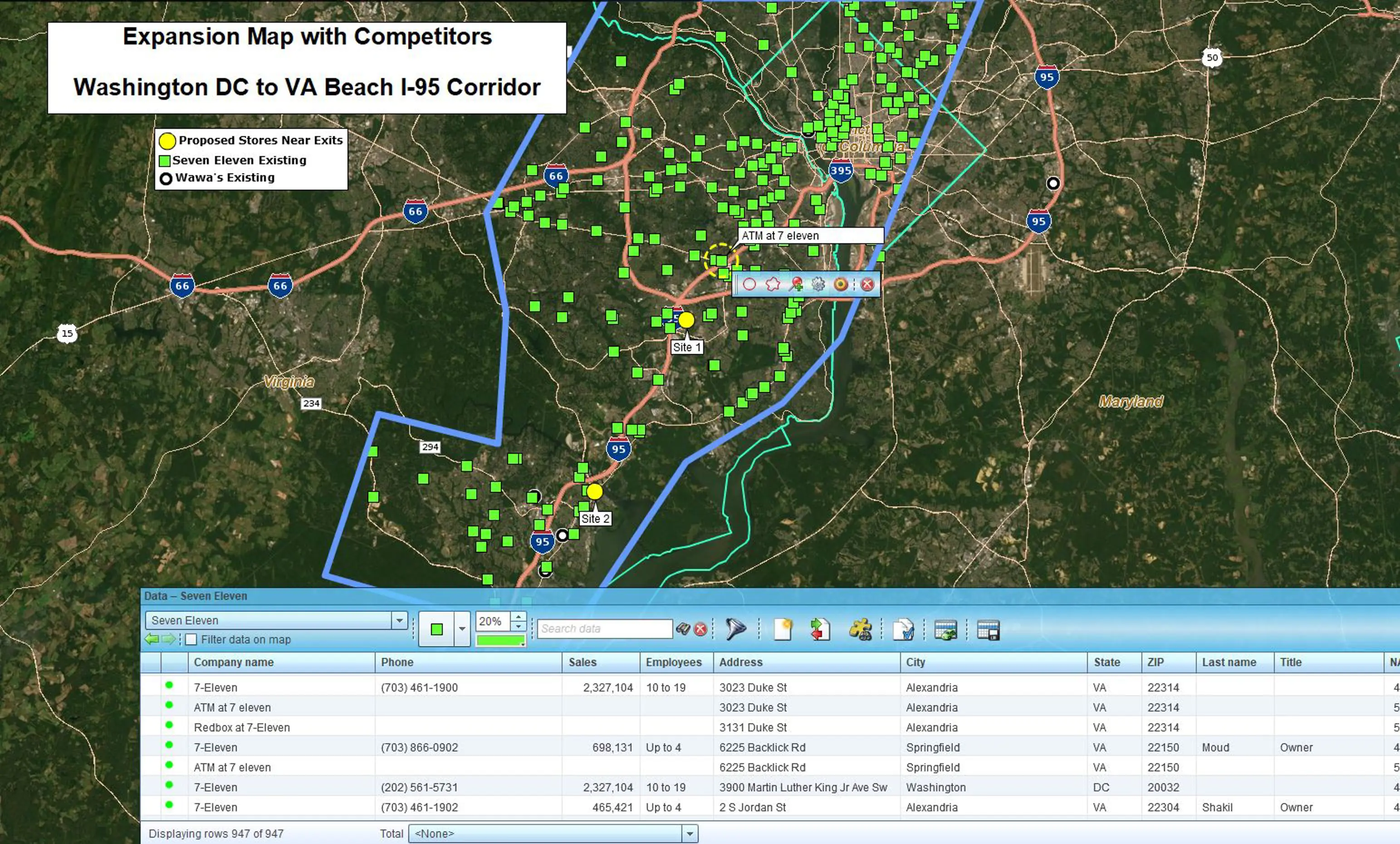The width and height of the screenshot is (1400, 844).
Task: Click the yellow Site 1 proposed store marker
Action: (686, 320)
